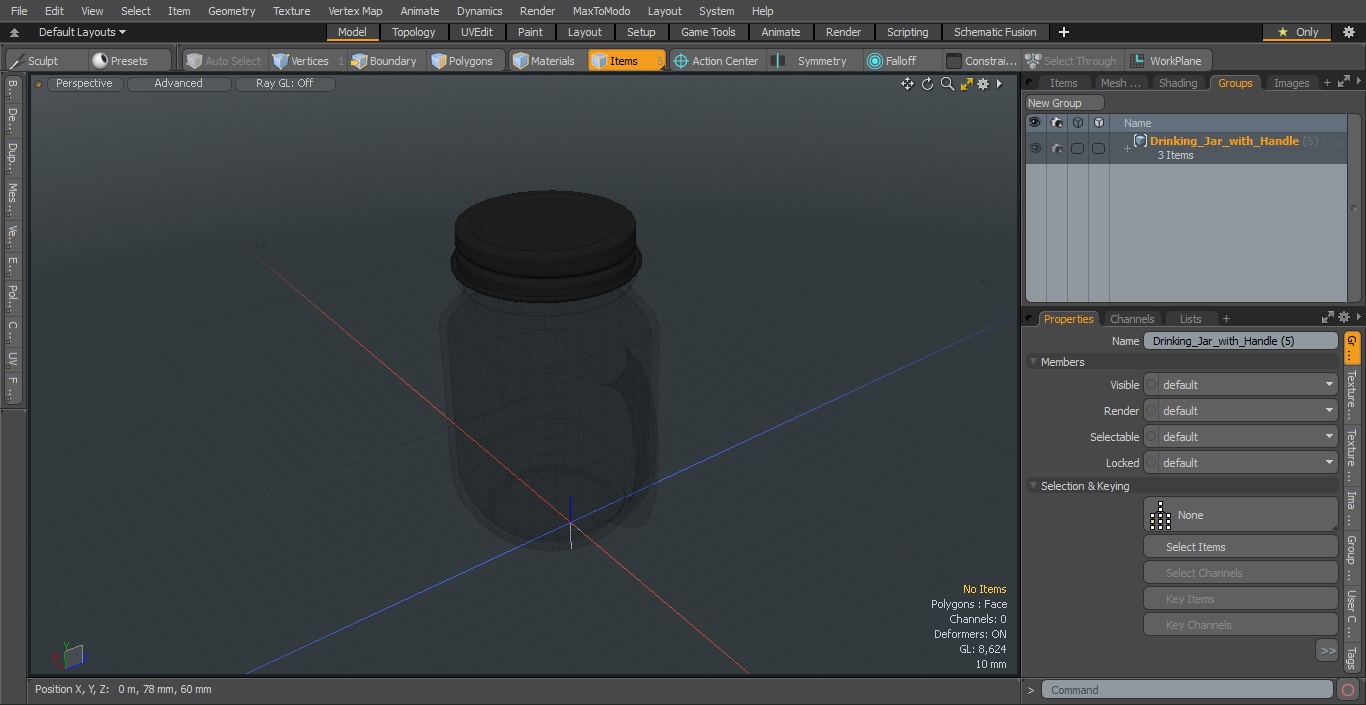Switch to Schematic Fusion tab
The width and height of the screenshot is (1366, 705).
[994, 32]
